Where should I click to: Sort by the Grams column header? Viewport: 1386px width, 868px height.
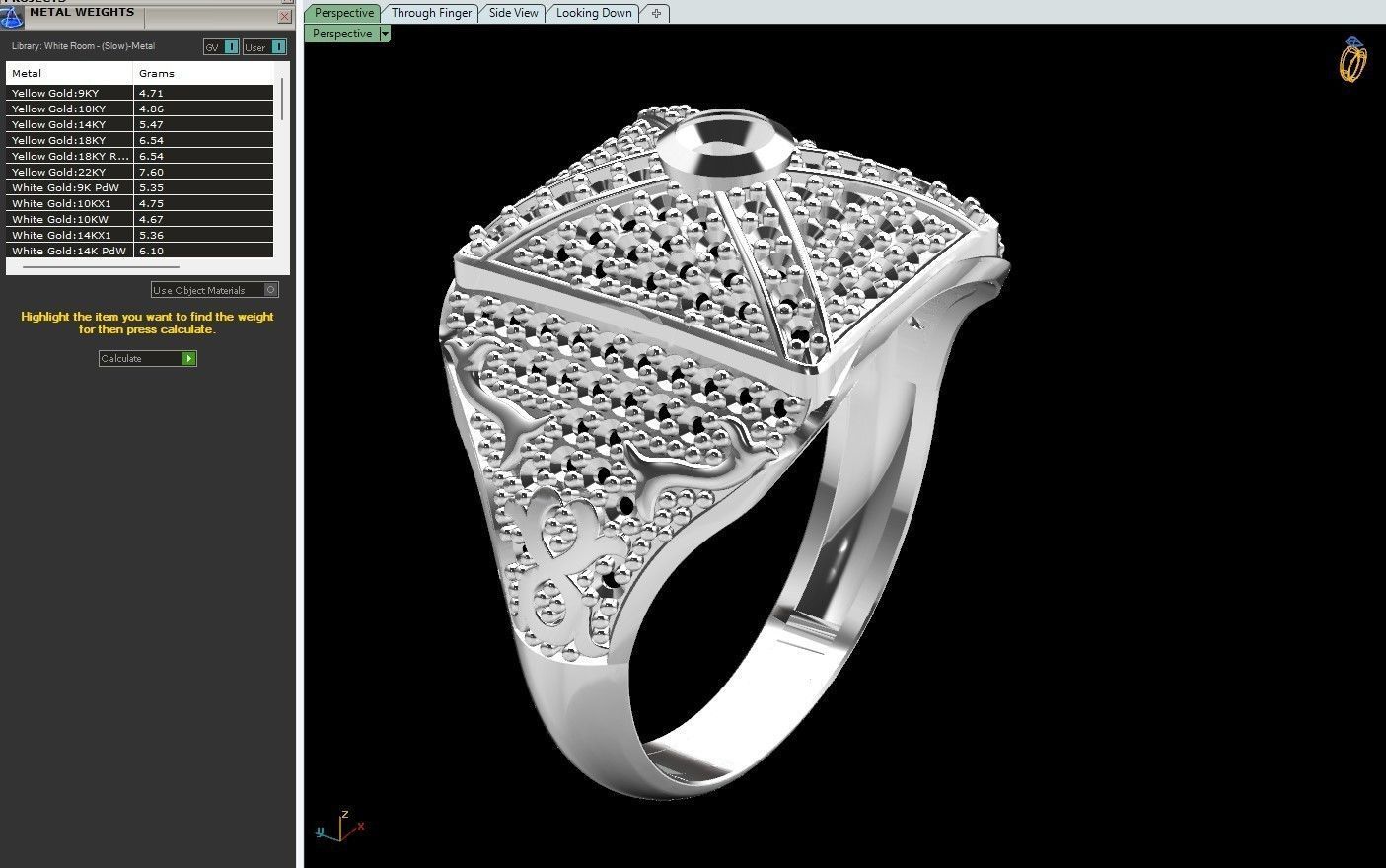tap(205, 73)
